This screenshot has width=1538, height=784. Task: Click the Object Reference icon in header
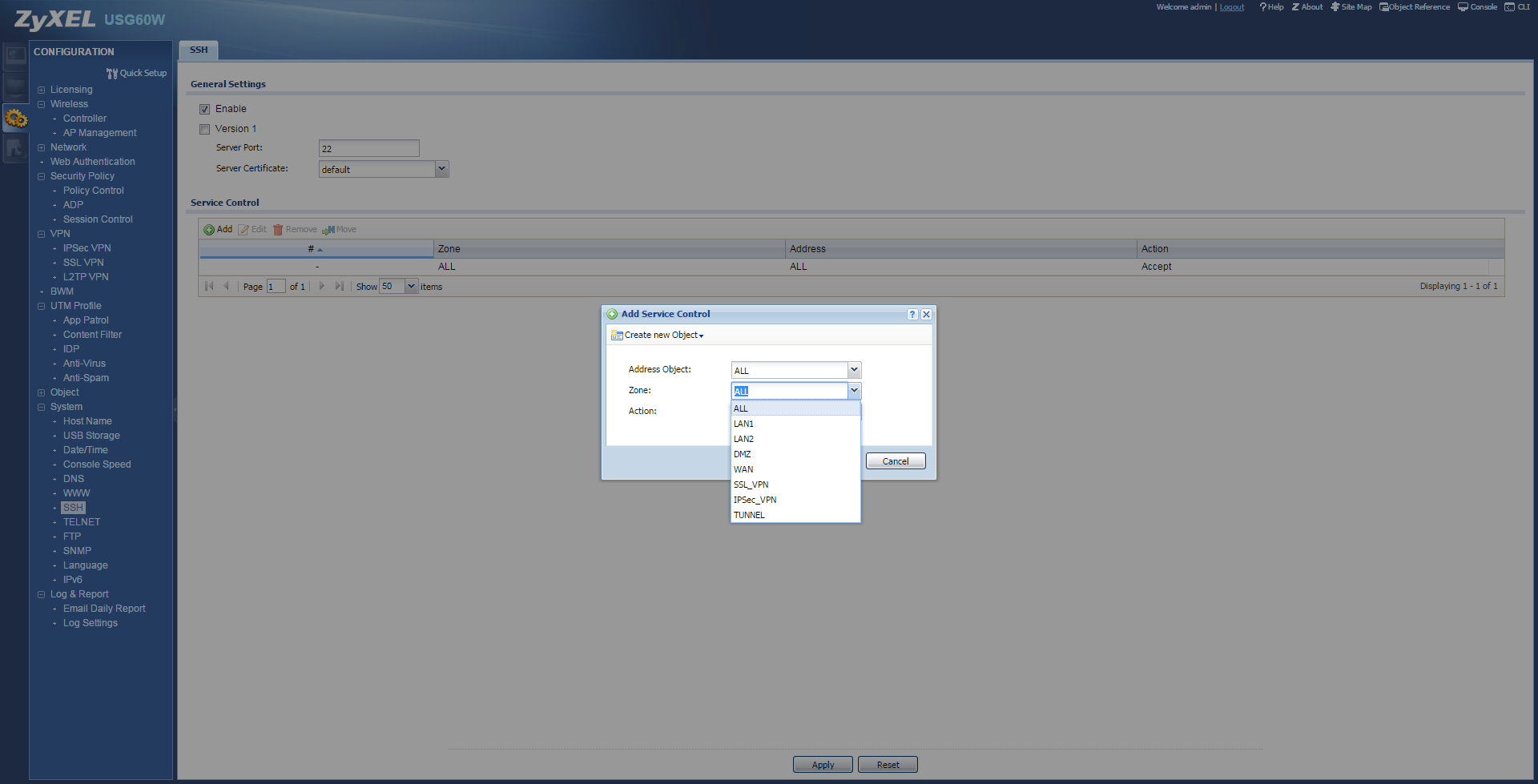coord(1383,7)
